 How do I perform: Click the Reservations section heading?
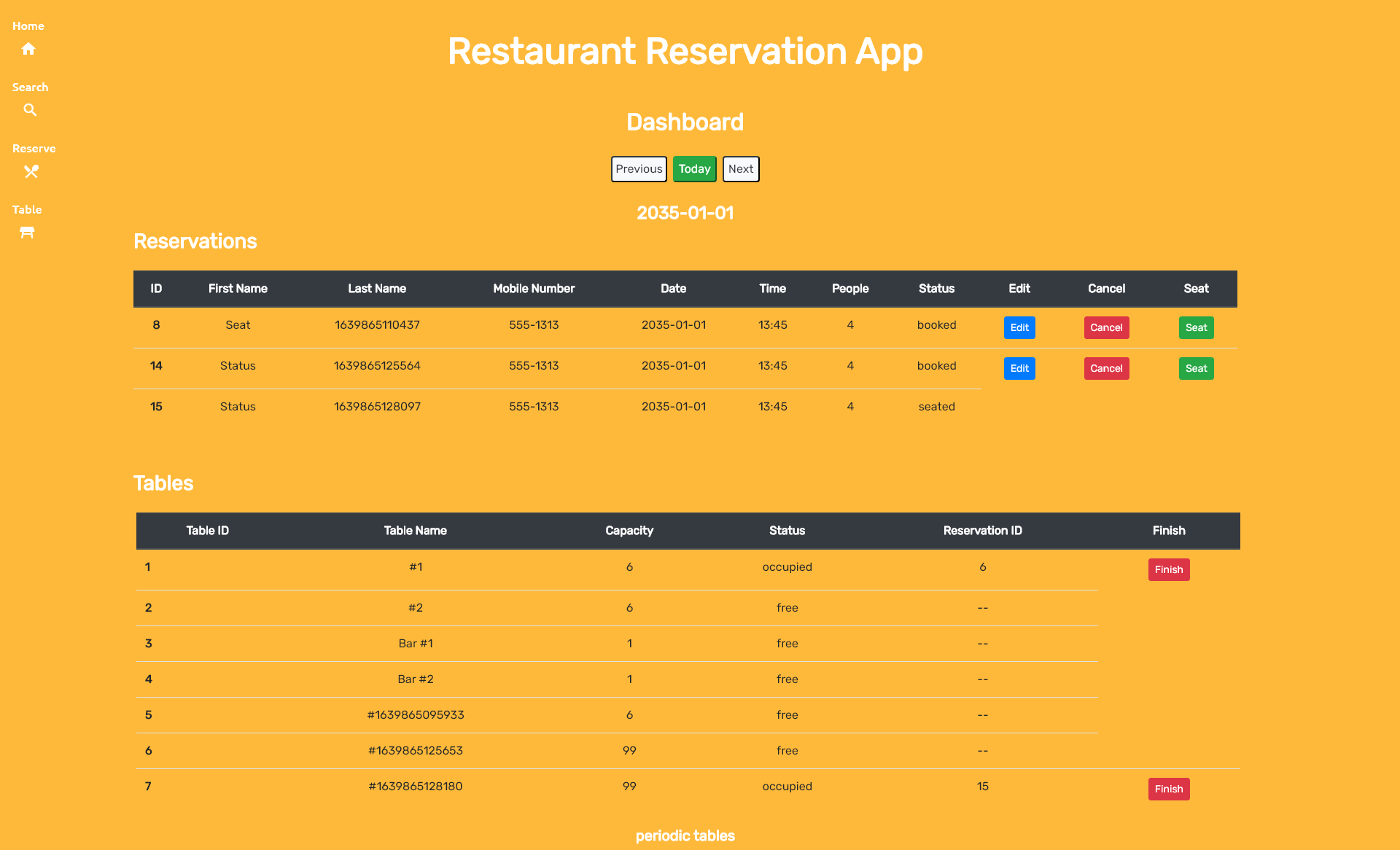click(x=195, y=241)
